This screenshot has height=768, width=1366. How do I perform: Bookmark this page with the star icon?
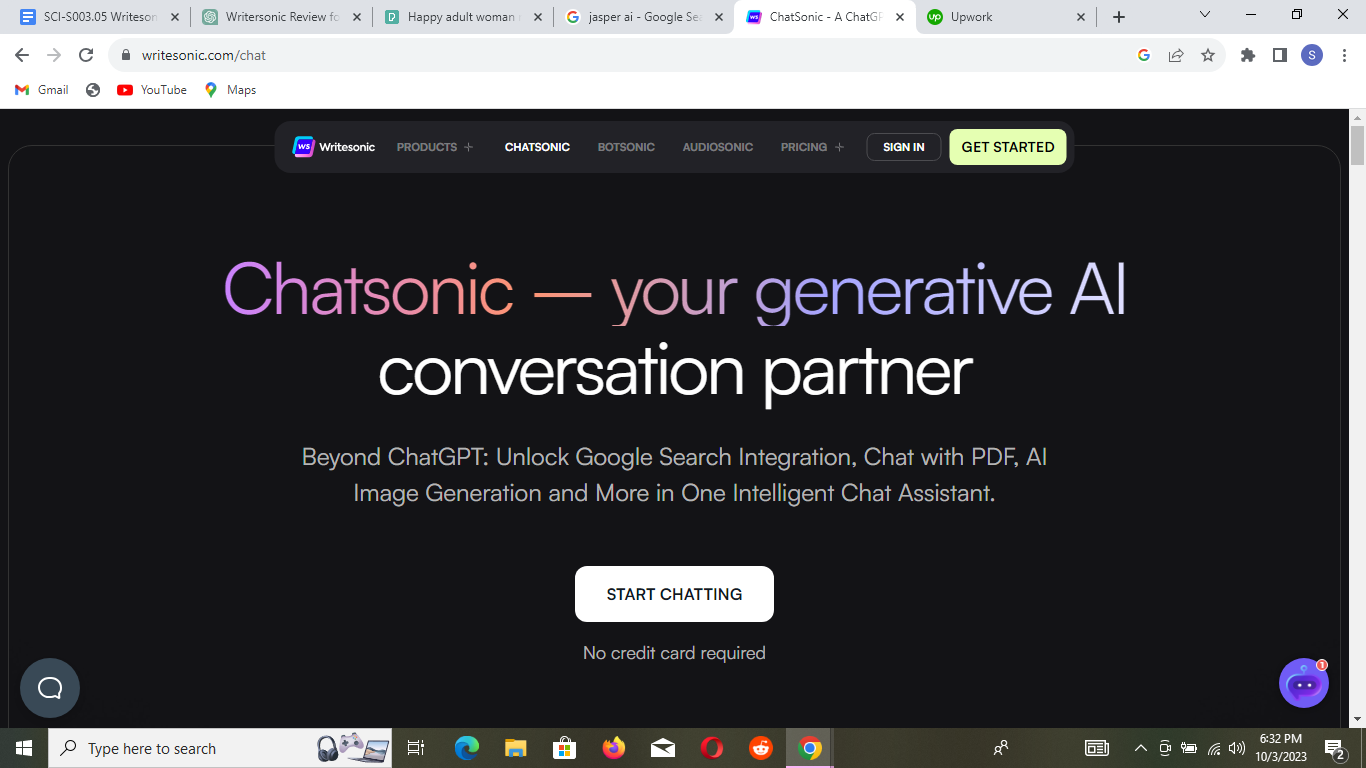(1208, 55)
